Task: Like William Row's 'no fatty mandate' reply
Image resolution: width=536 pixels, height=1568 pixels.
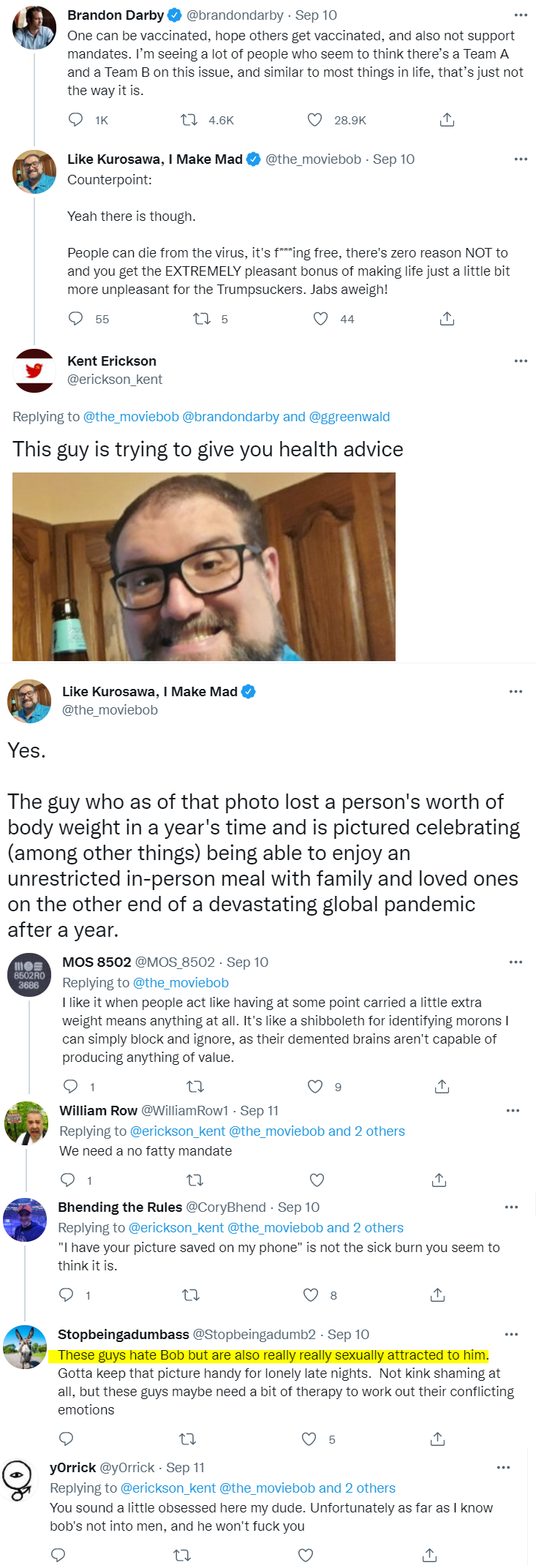Action: [317, 1180]
